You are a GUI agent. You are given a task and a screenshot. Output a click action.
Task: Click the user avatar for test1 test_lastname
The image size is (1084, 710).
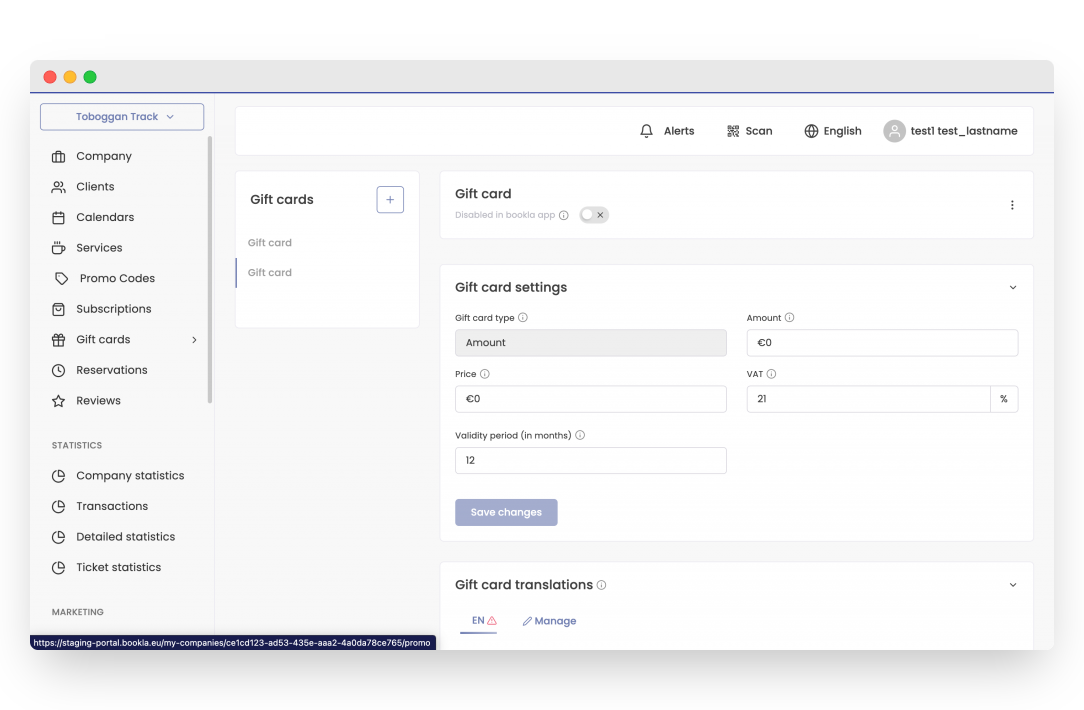(x=893, y=131)
